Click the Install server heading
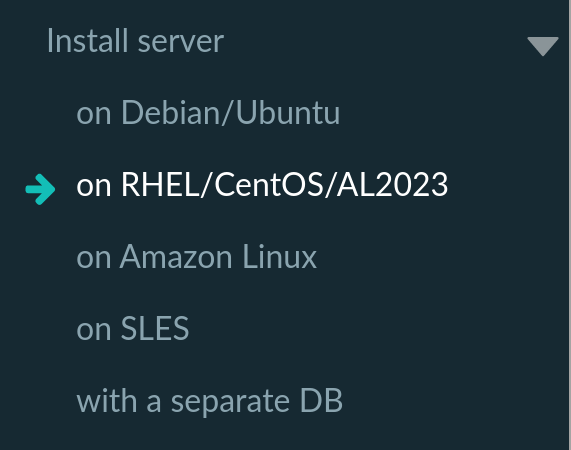 [135, 41]
